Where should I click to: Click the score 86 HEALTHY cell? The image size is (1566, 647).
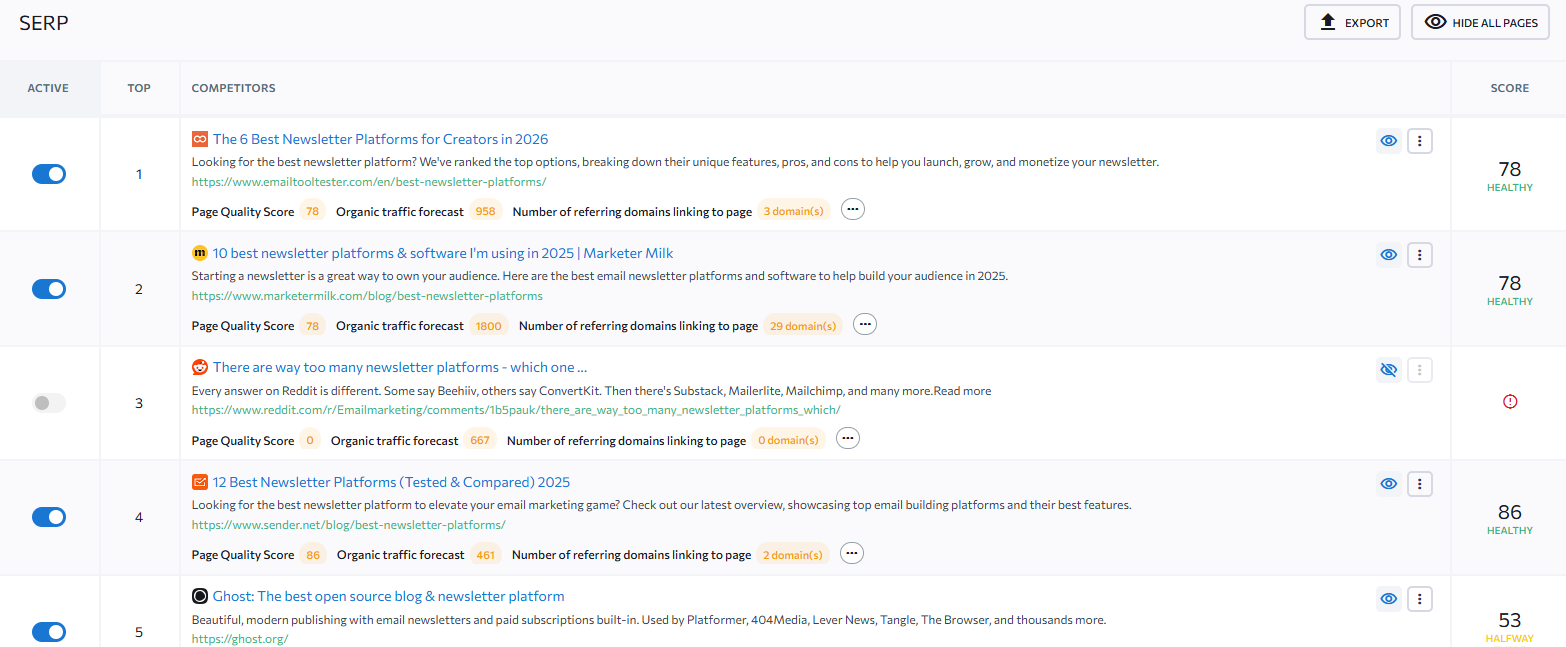(x=1509, y=519)
